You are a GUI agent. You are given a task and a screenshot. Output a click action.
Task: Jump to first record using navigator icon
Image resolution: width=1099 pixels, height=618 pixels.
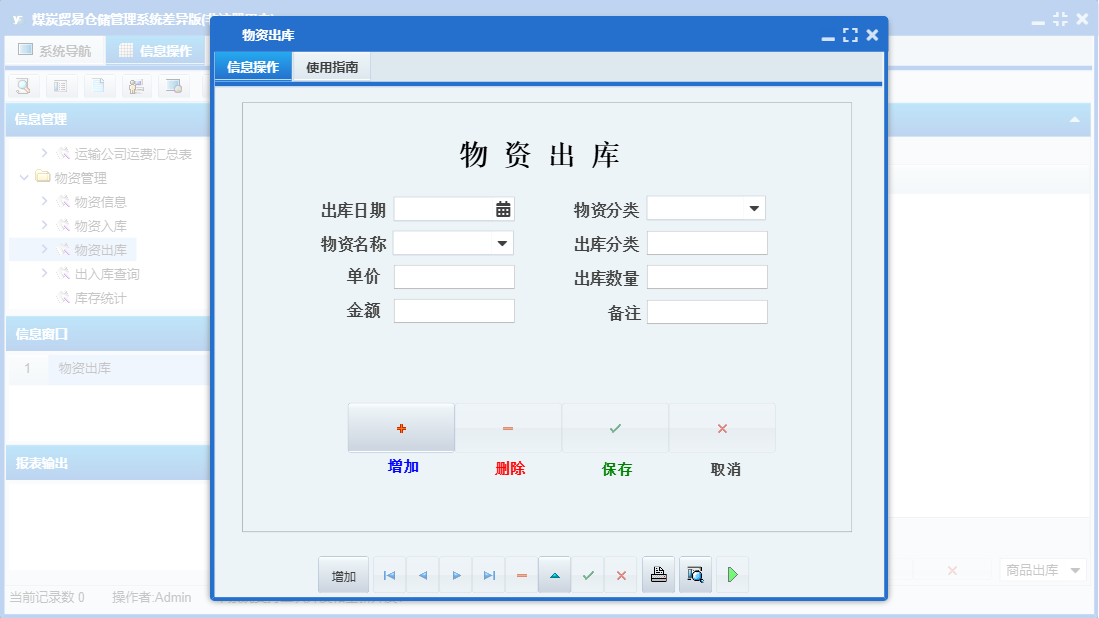click(389, 574)
